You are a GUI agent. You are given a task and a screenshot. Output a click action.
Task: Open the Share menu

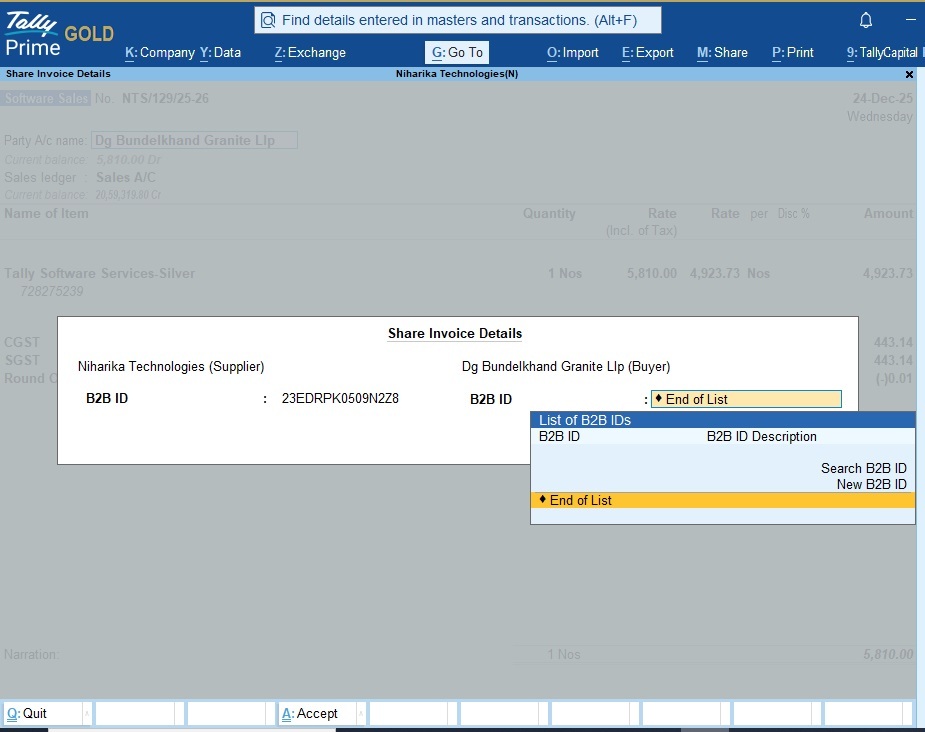tap(722, 52)
